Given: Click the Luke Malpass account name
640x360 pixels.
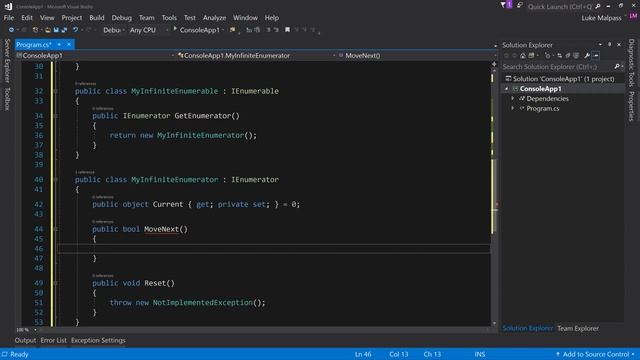Looking at the screenshot, I should tap(601, 18).
